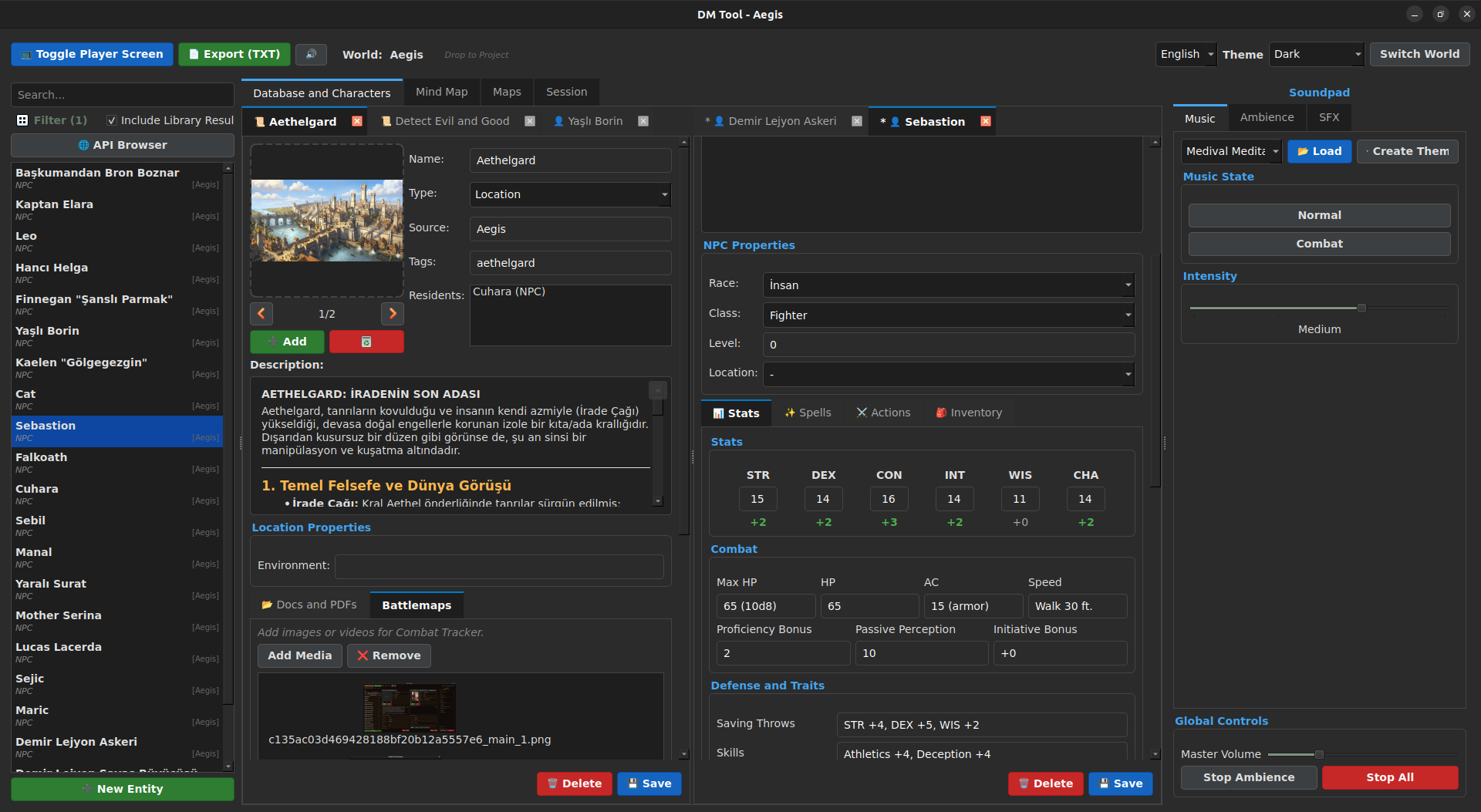Adjust the Intensity slider to change Medium

coord(1362,308)
